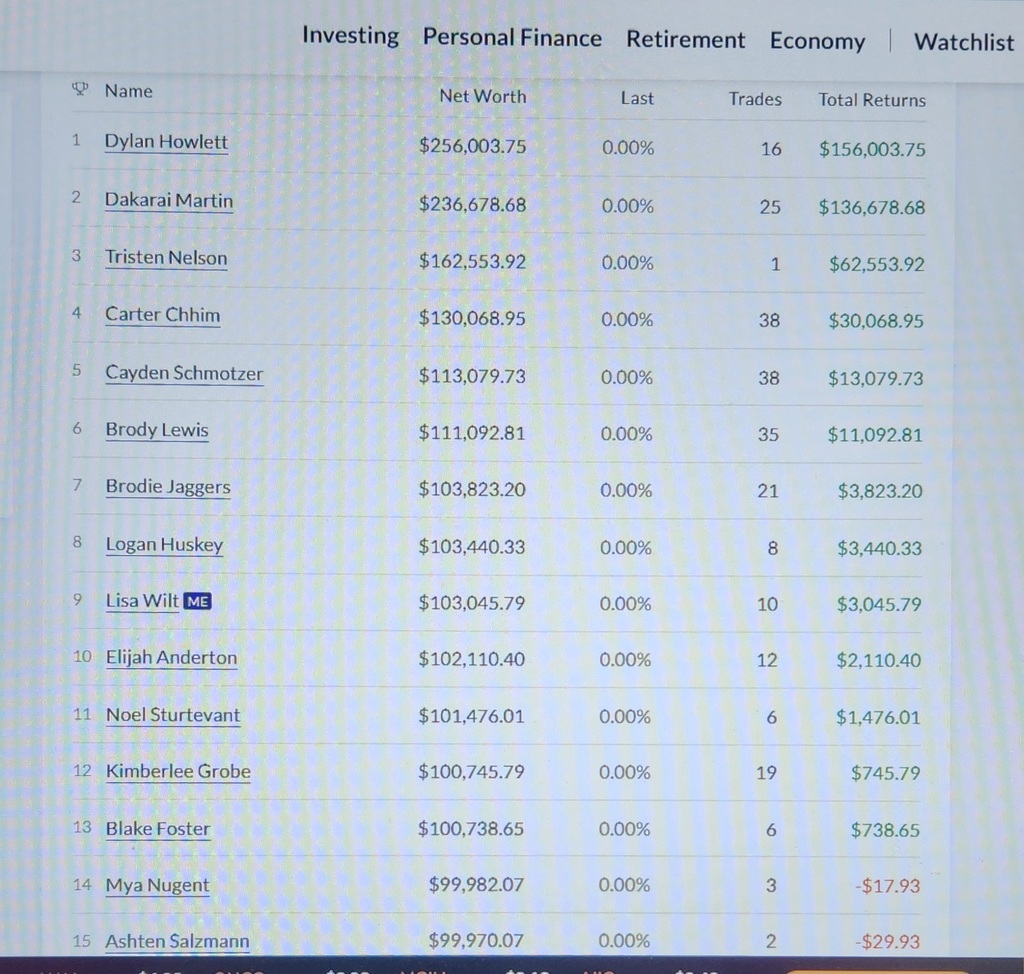Sort by the Total Returns column header
Viewport: 1024px width, 974px height.
click(871, 99)
